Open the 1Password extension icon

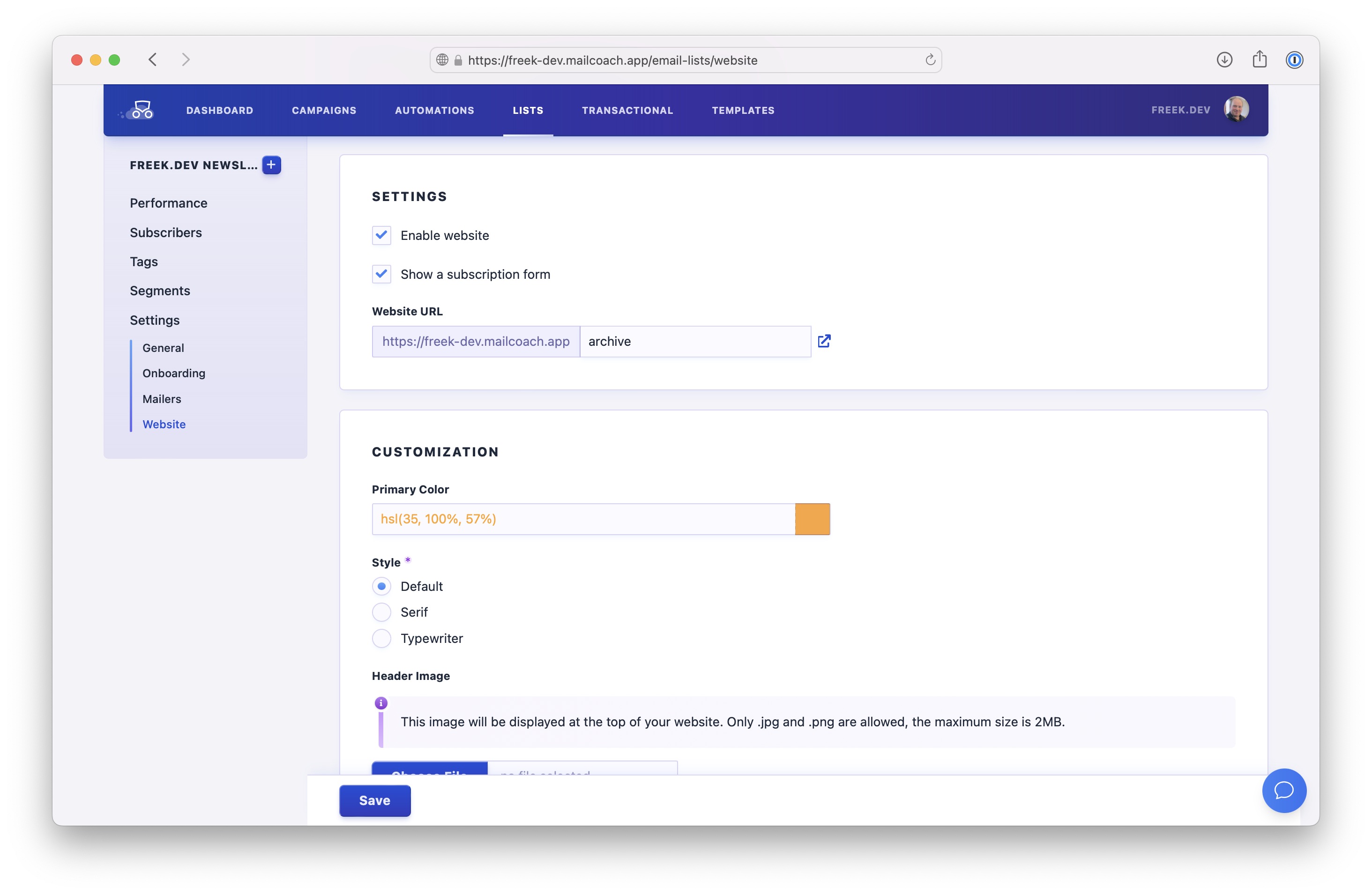pyautogui.click(x=1294, y=60)
